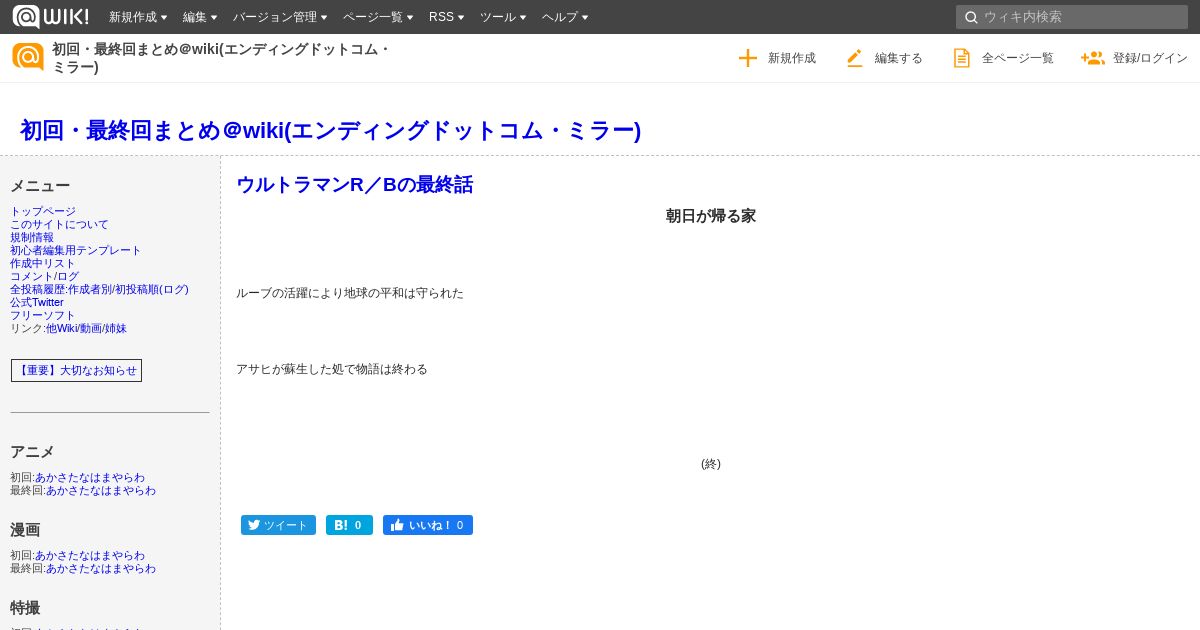Image resolution: width=1200 pixels, height=630 pixels.
Task: Click the site name beside the orange logo
Action: coord(221,58)
